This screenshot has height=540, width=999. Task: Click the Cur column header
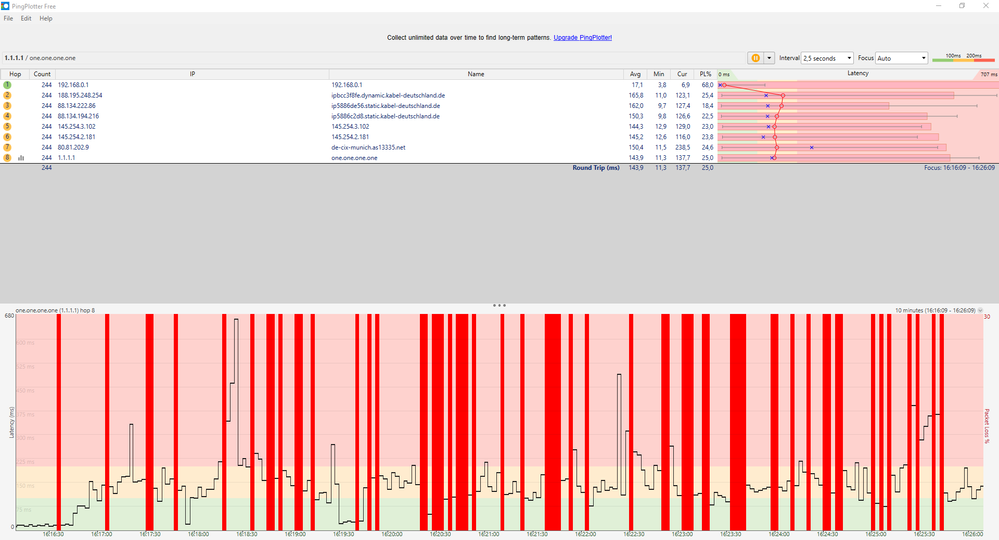pyautogui.click(x=682, y=74)
